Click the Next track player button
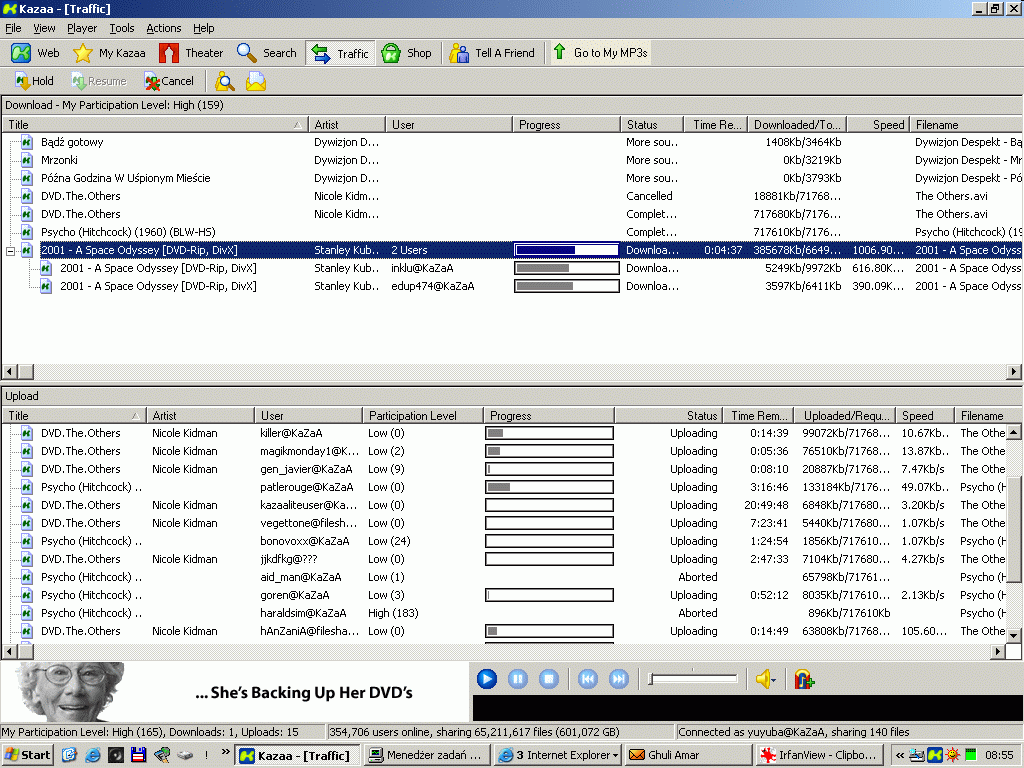 [618, 679]
